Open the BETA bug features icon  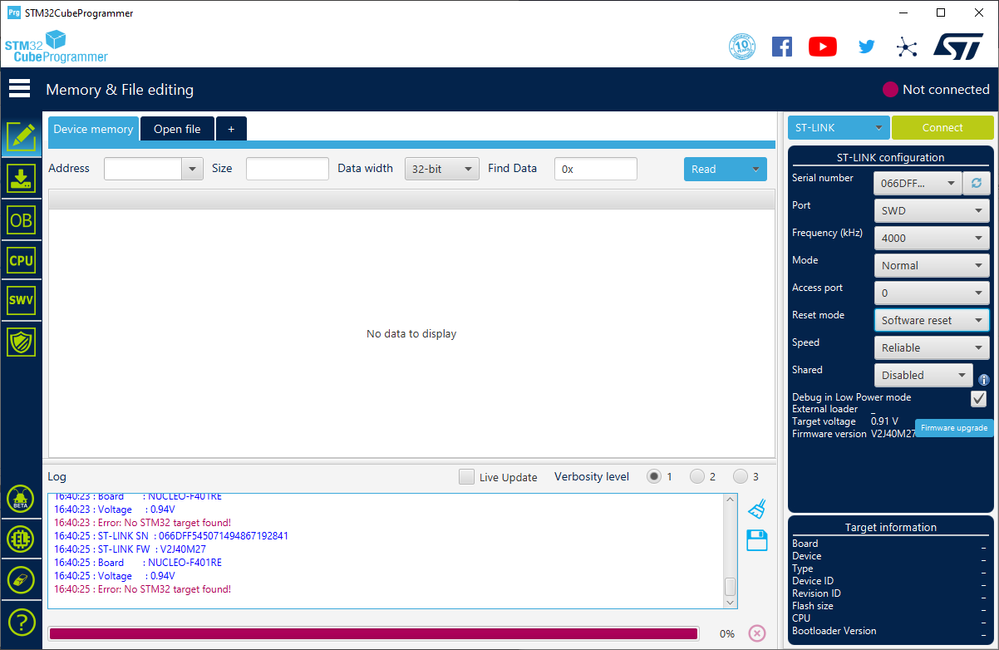tap(20, 499)
